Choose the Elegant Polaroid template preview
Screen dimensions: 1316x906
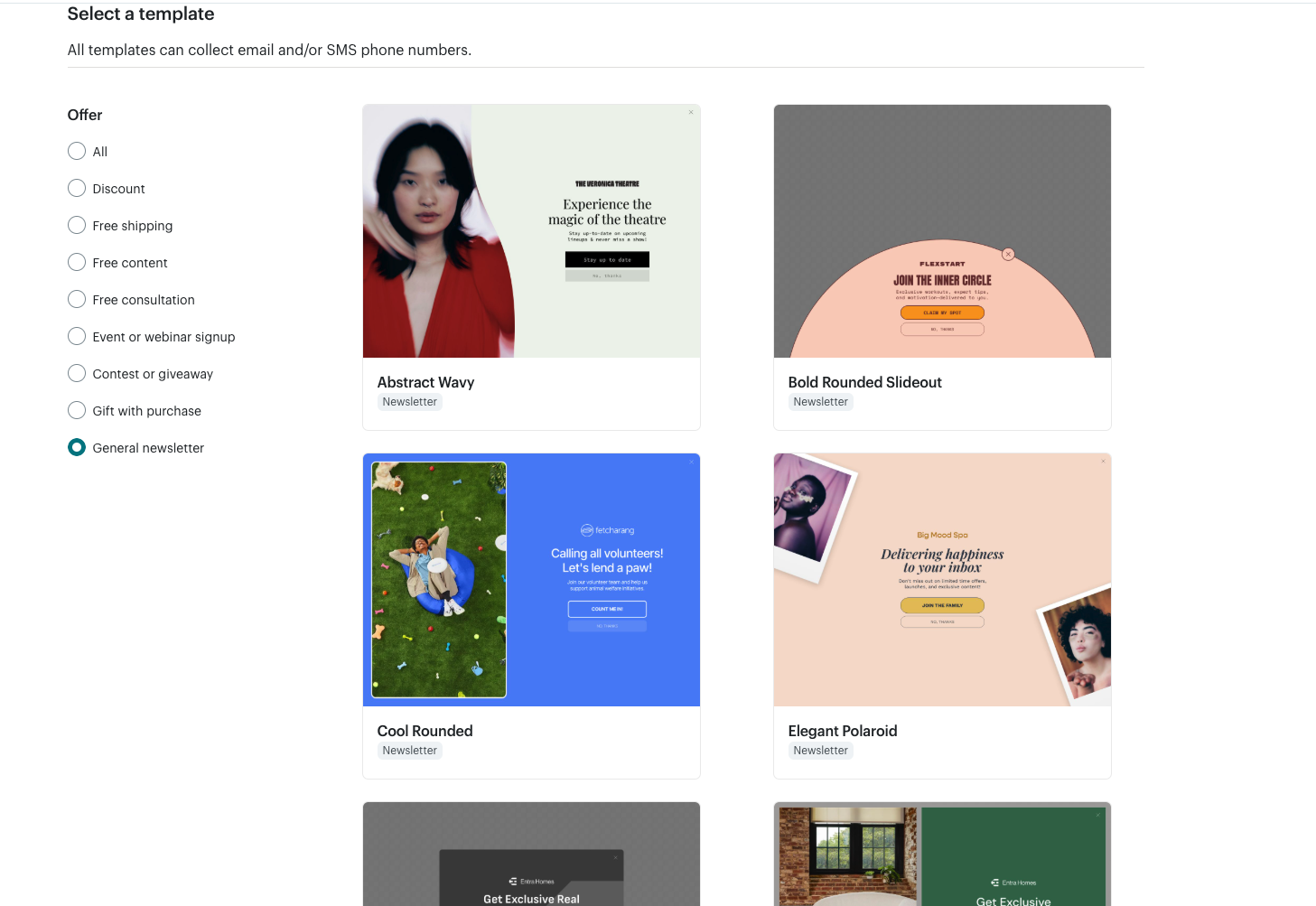[942, 580]
